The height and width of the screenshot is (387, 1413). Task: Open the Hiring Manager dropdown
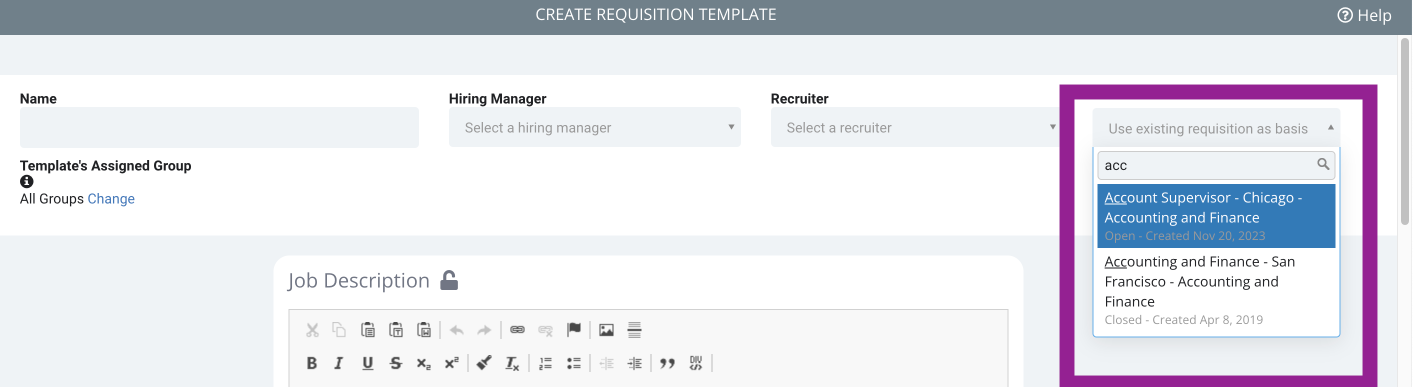click(595, 127)
